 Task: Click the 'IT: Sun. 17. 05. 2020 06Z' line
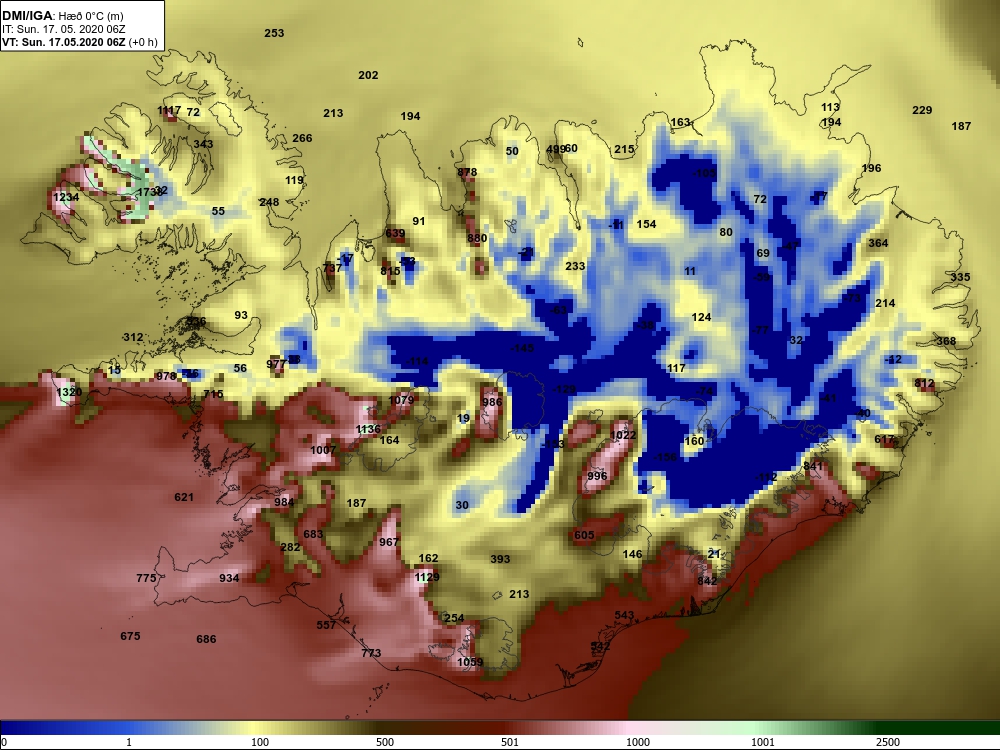pyautogui.click(x=63, y=29)
